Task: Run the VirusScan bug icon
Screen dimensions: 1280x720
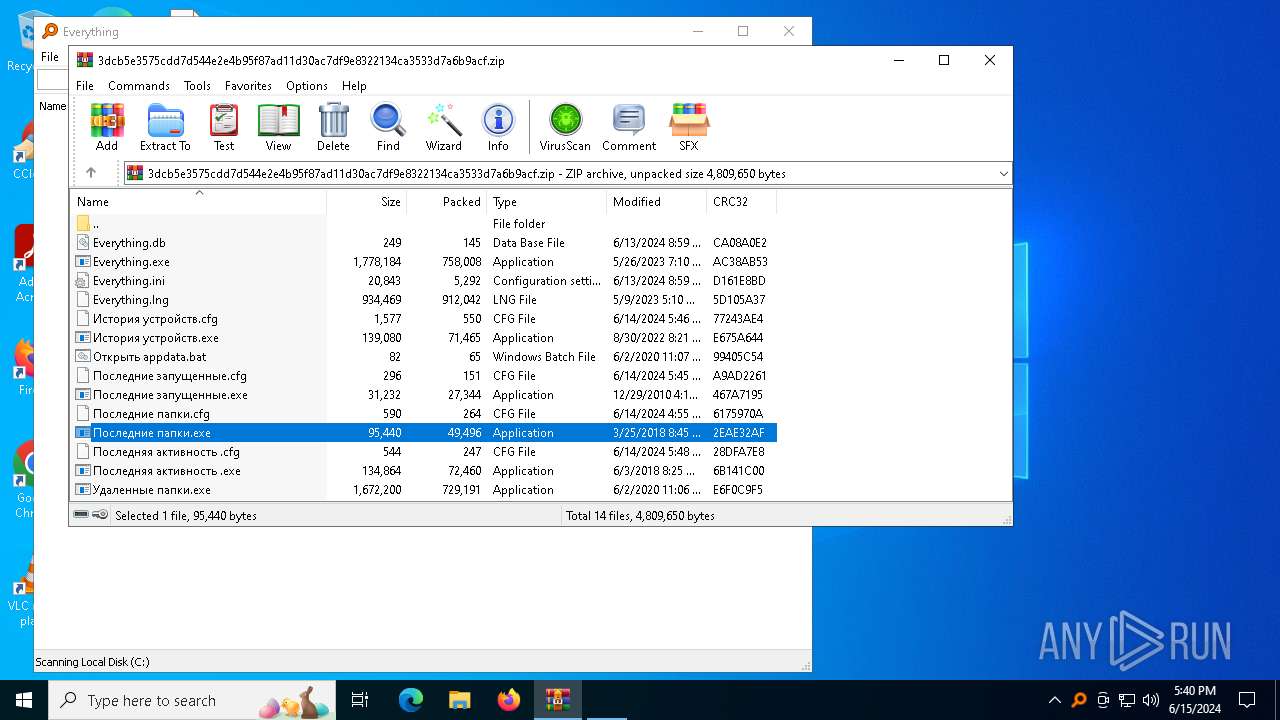Action: (x=565, y=127)
